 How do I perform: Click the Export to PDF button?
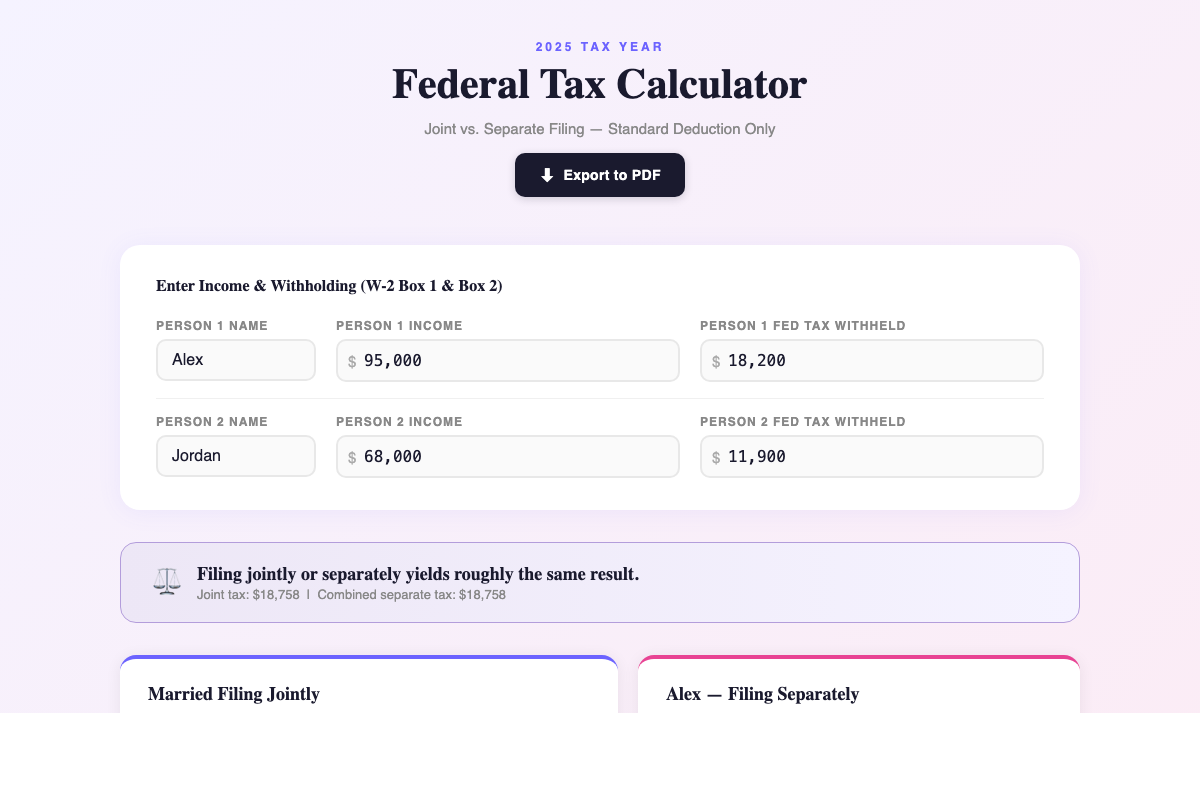(600, 175)
